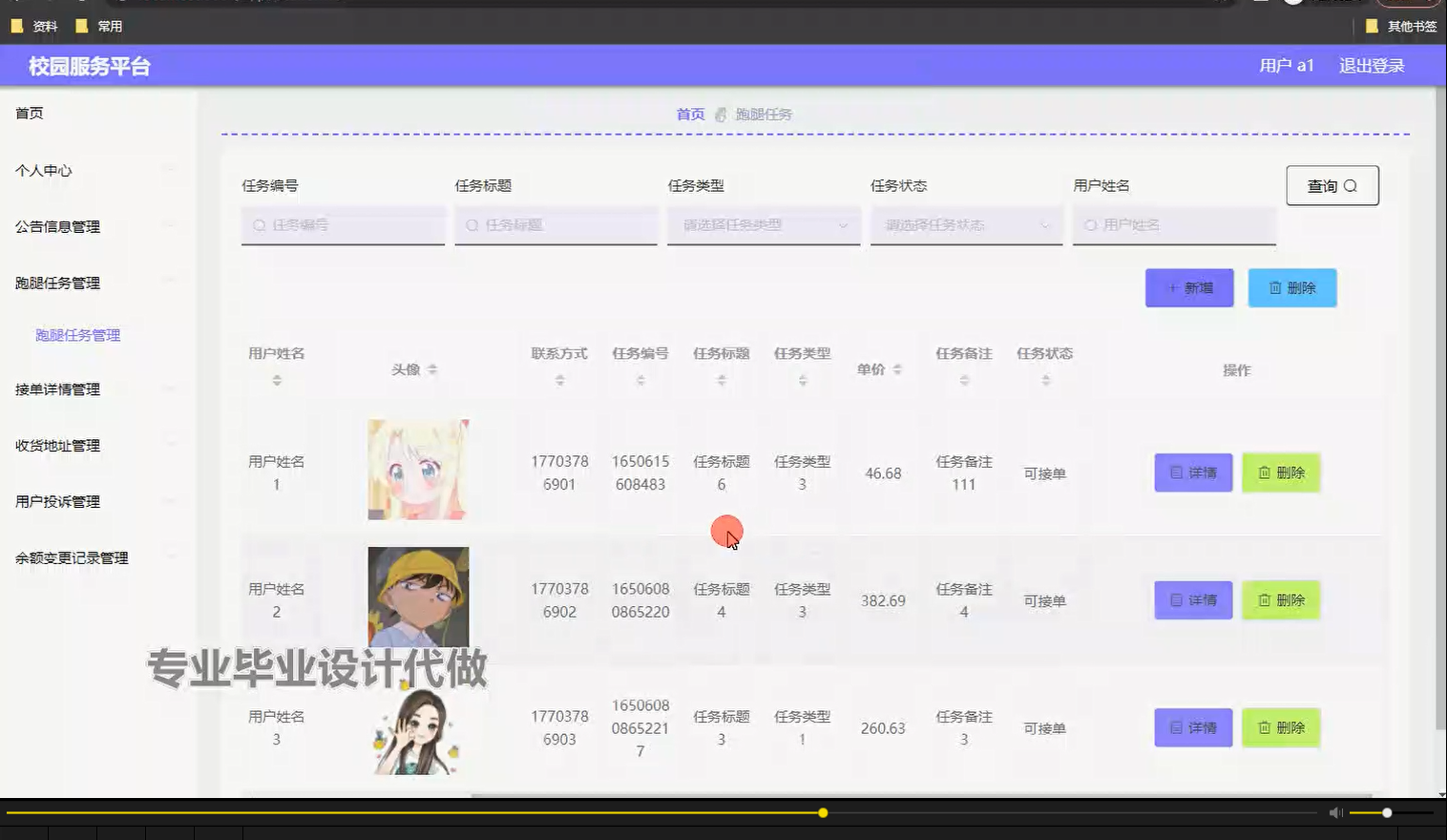
Task: Open the 其他书签 bookmark folder
Action: (1401, 27)
